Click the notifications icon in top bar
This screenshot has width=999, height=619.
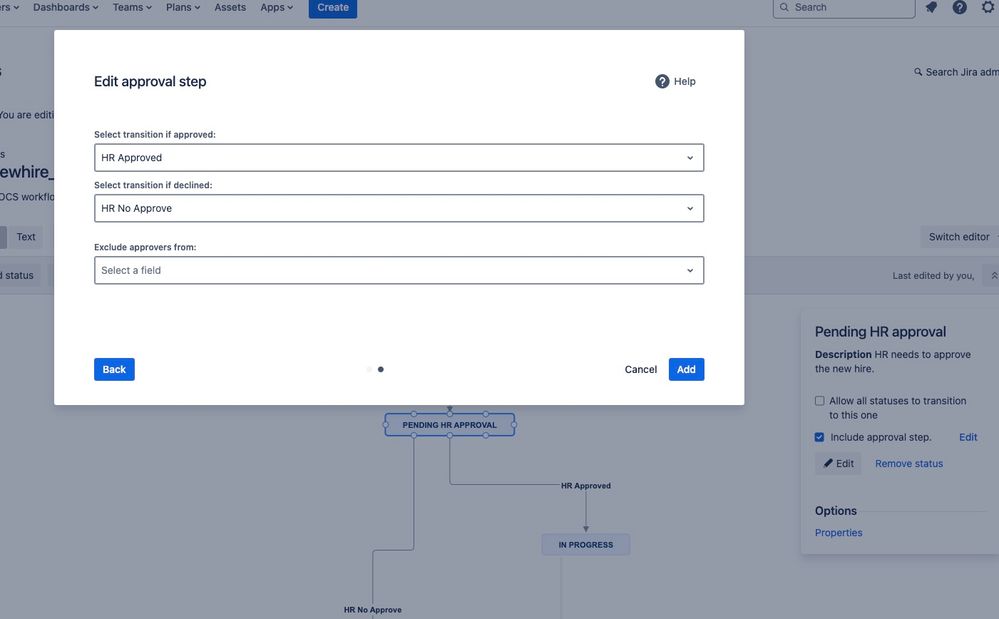[x=931, y=8]
